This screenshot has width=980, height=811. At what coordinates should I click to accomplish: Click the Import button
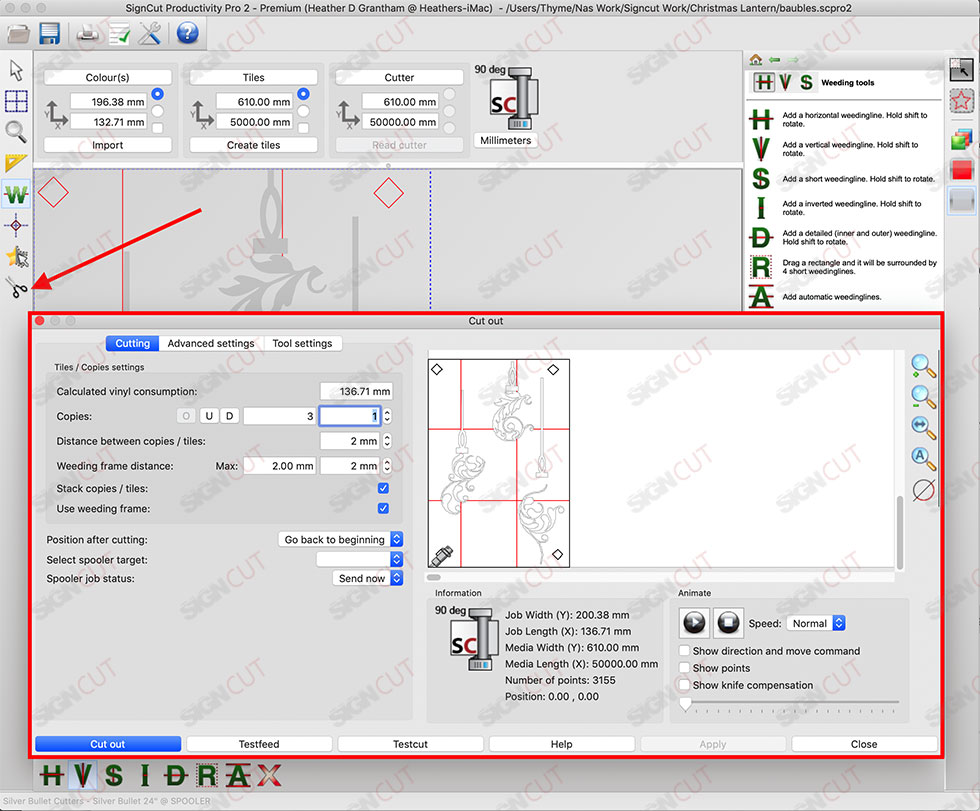pos(108,145)
